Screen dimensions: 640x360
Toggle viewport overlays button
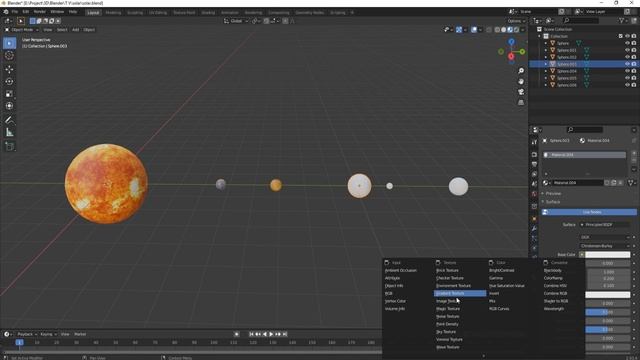coord(474,30)
